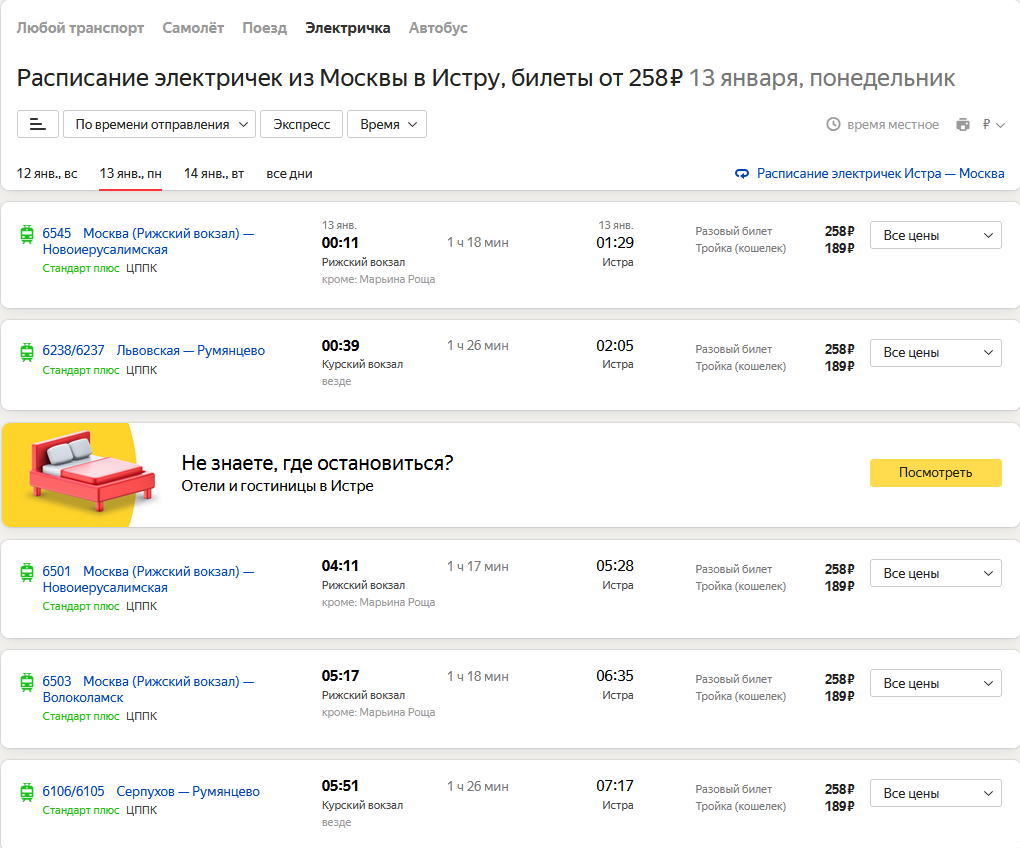The image size is (1020, 848).
Task: Open train number 6545 link
Action: click(57, 233)
